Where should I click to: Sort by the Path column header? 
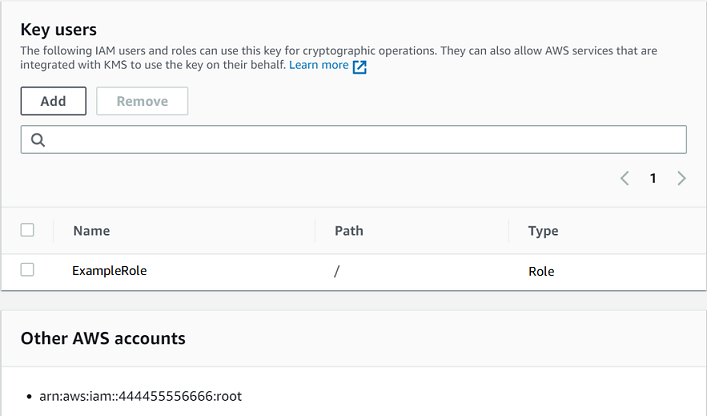349,231
